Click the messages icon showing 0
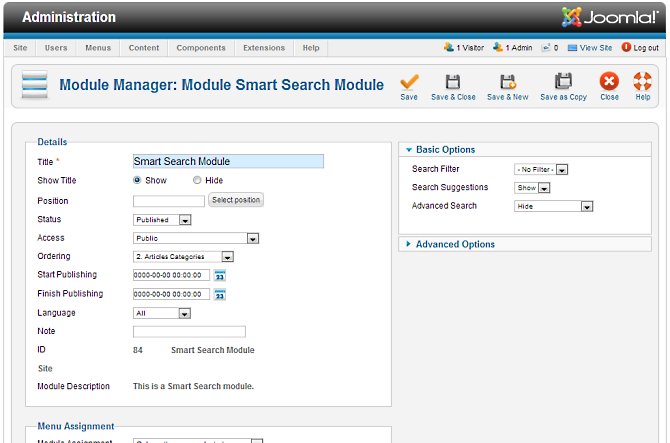Image resolution: width=670 pixels, height=443 pixels. coord(546,47)
